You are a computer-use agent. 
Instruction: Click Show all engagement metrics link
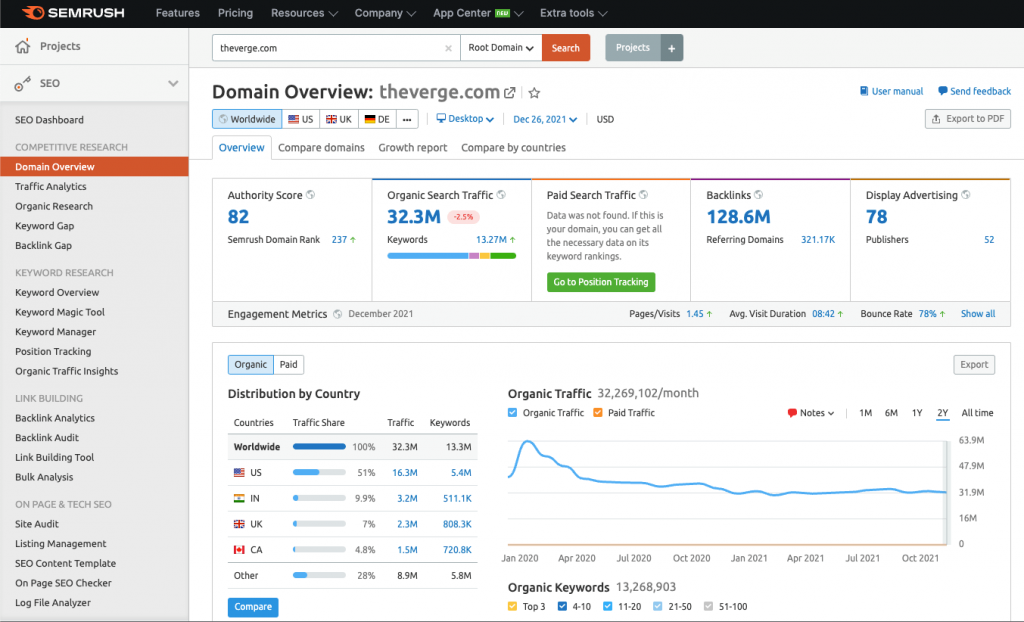978,314
